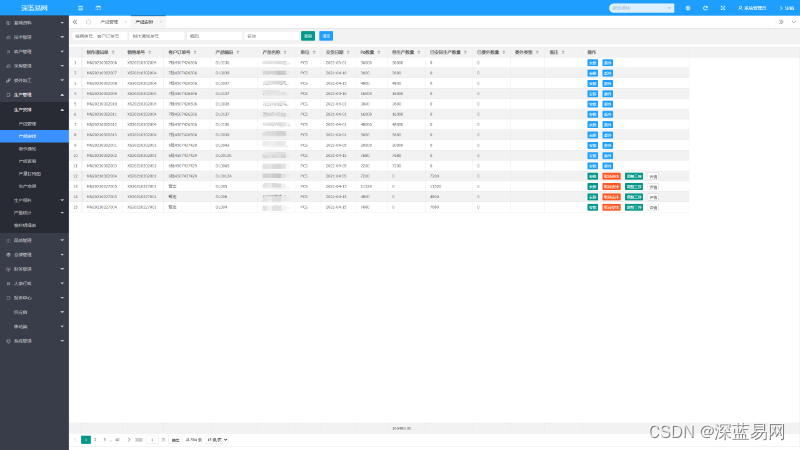Click the second blue action button in row 1
Screen dimensions: 800x450
[x=607, y=63]
